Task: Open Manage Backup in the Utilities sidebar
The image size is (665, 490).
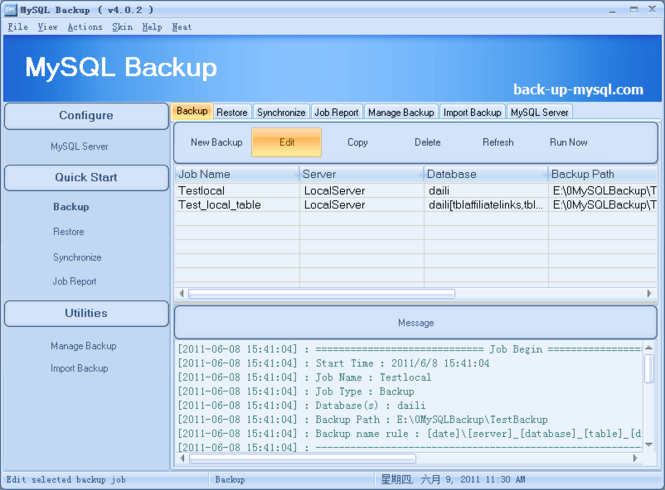Action: (83, 346)
